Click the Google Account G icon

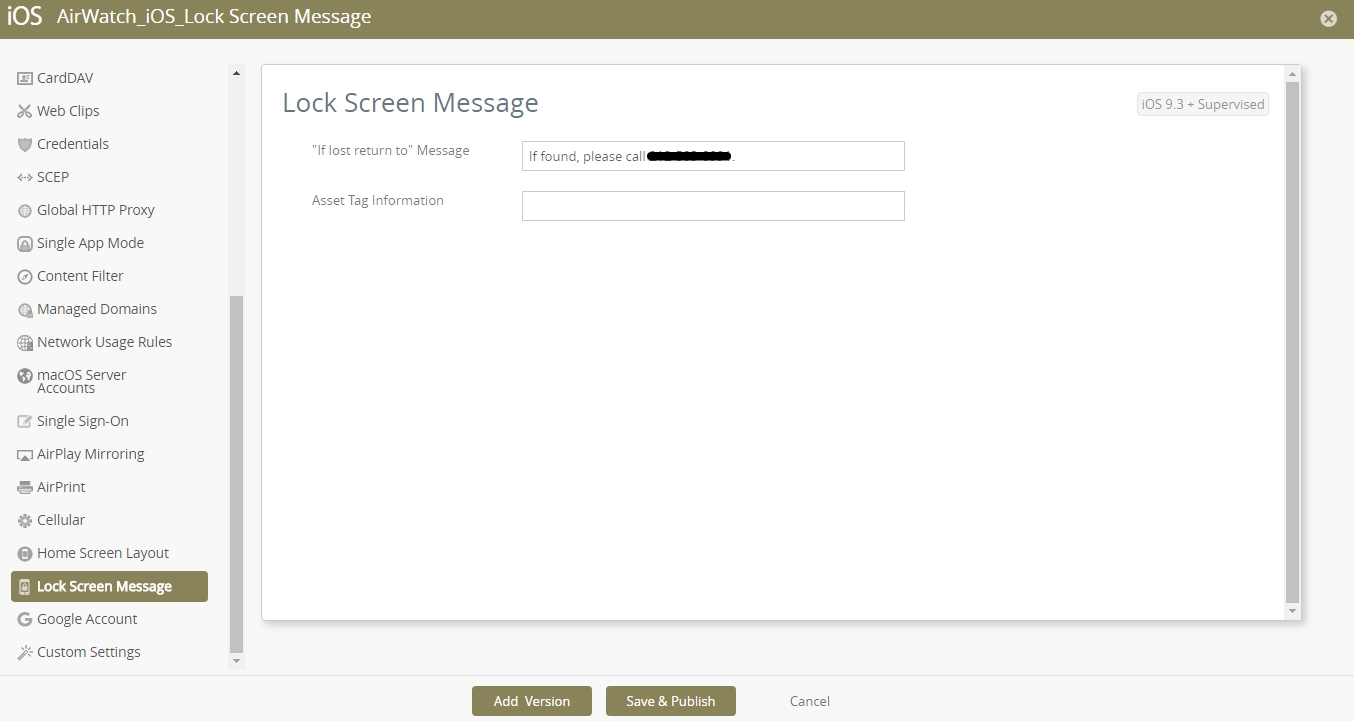25,619
